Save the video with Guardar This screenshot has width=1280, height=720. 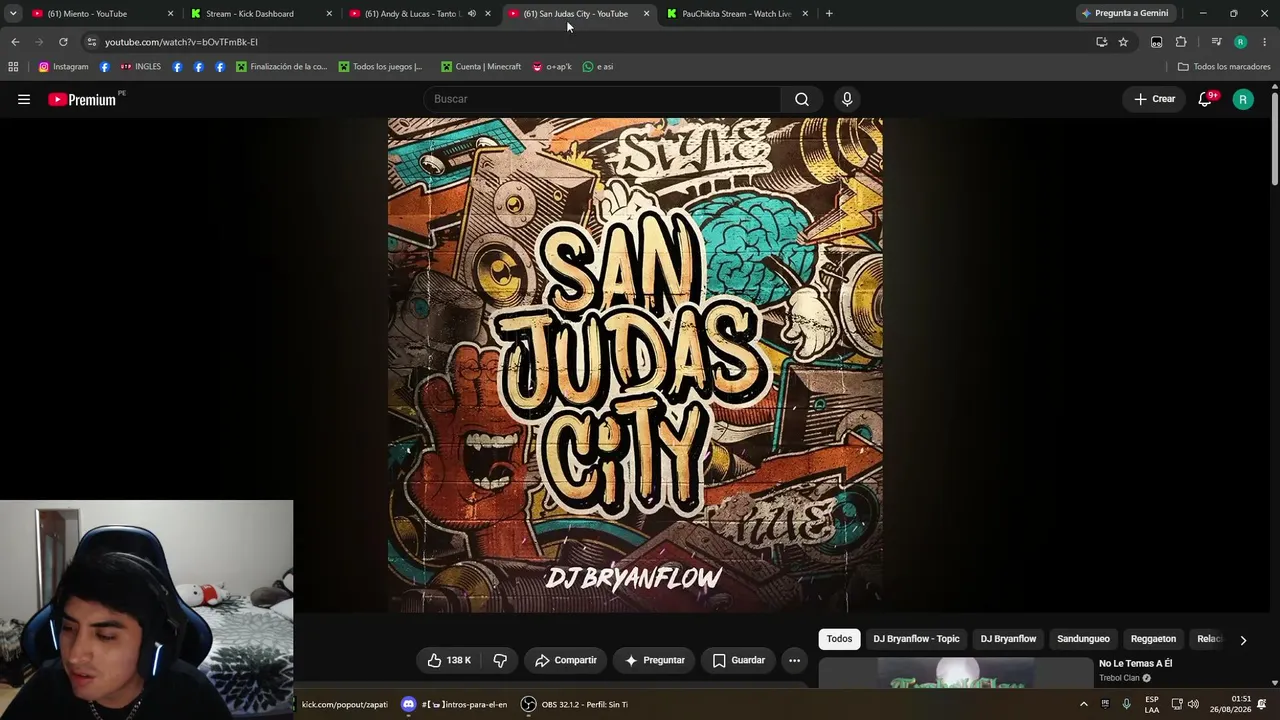[739, 660]
